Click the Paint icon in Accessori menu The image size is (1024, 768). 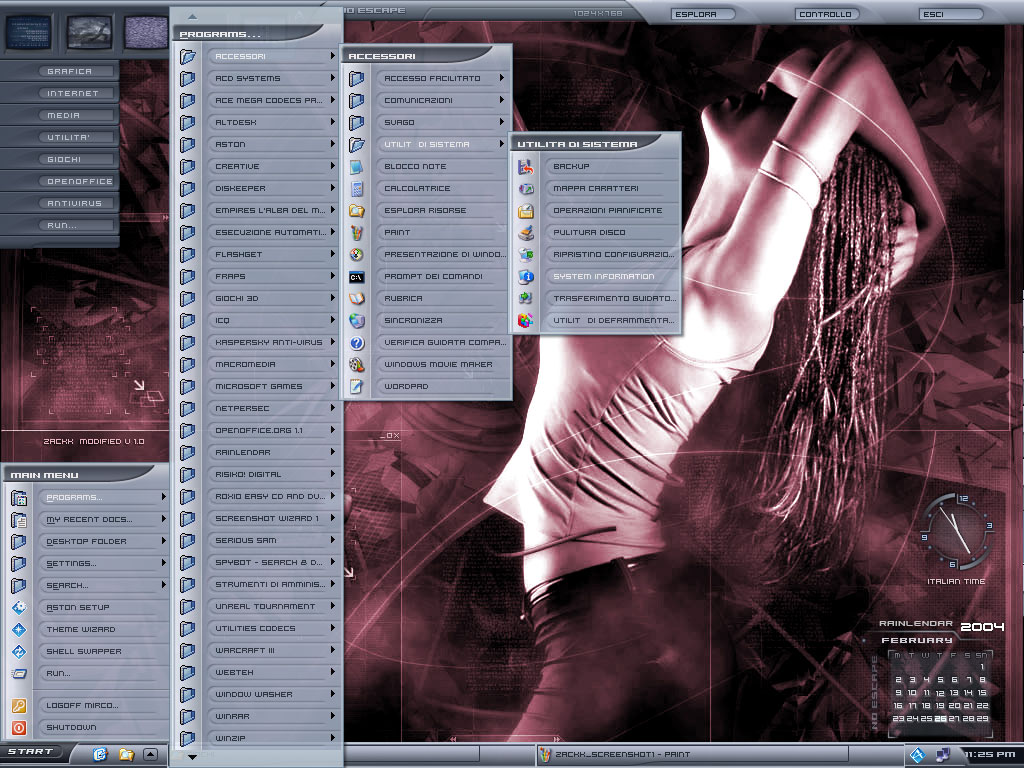(357, 233)
